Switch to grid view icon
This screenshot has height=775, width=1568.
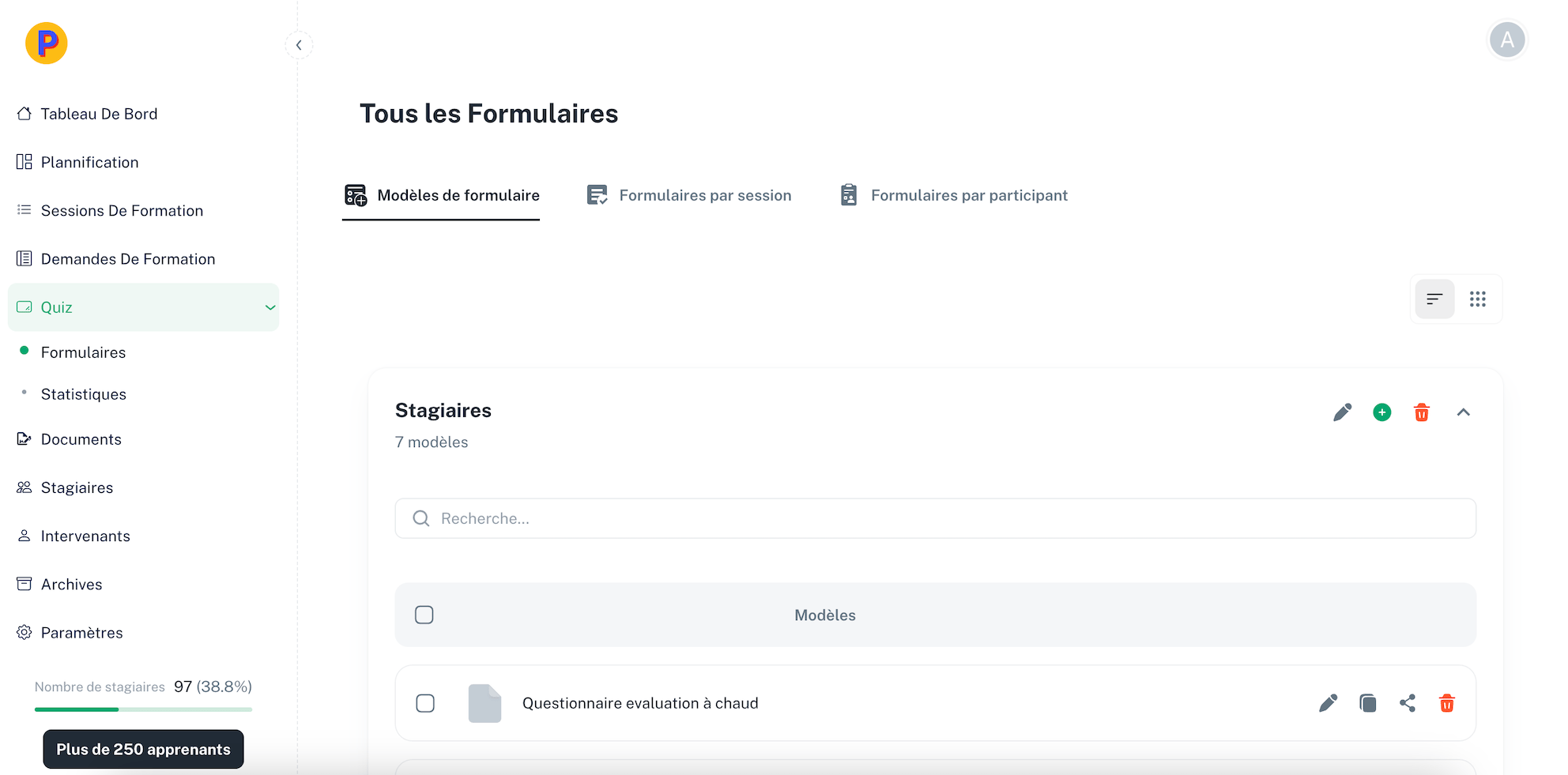[x=1477, y=299]
